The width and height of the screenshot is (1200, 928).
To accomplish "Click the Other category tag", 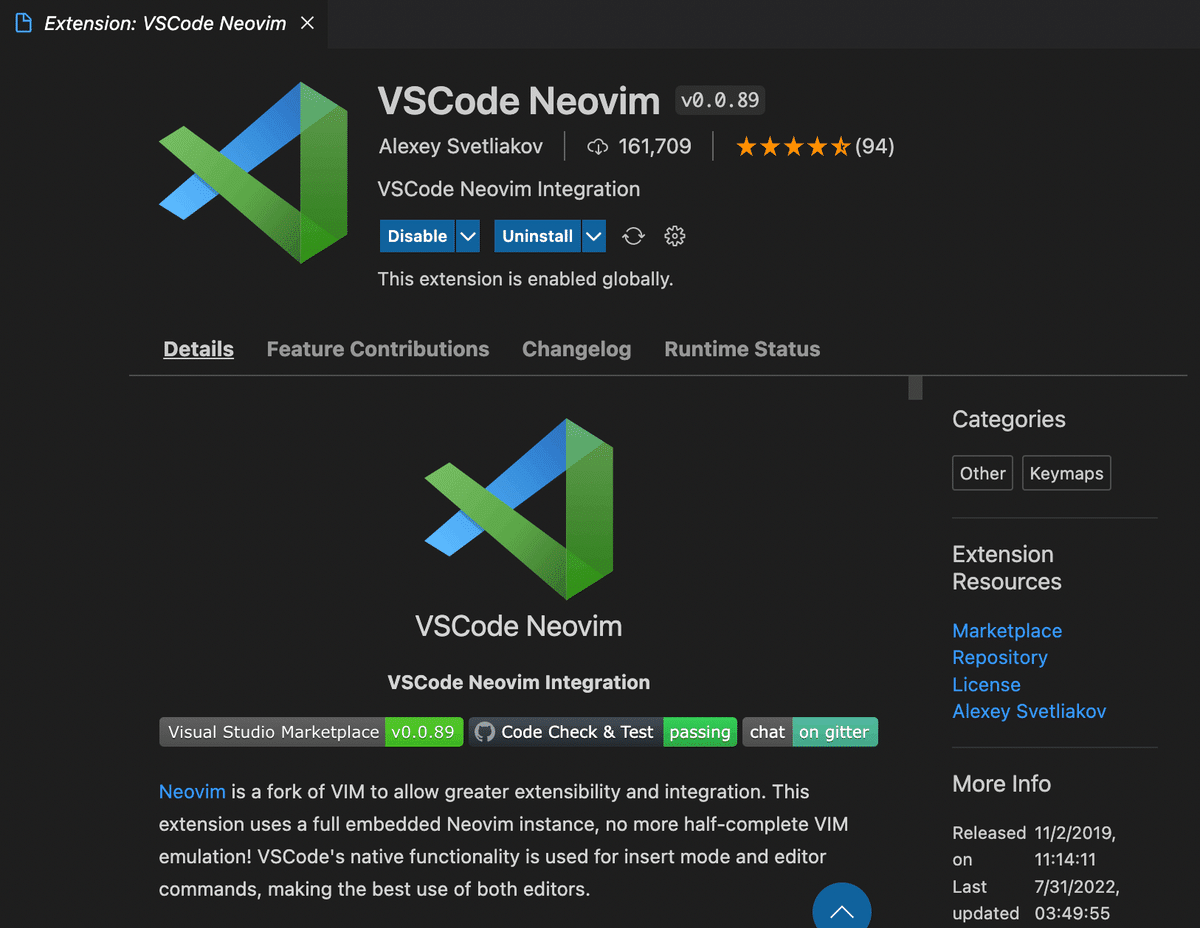I will (983, 473).
